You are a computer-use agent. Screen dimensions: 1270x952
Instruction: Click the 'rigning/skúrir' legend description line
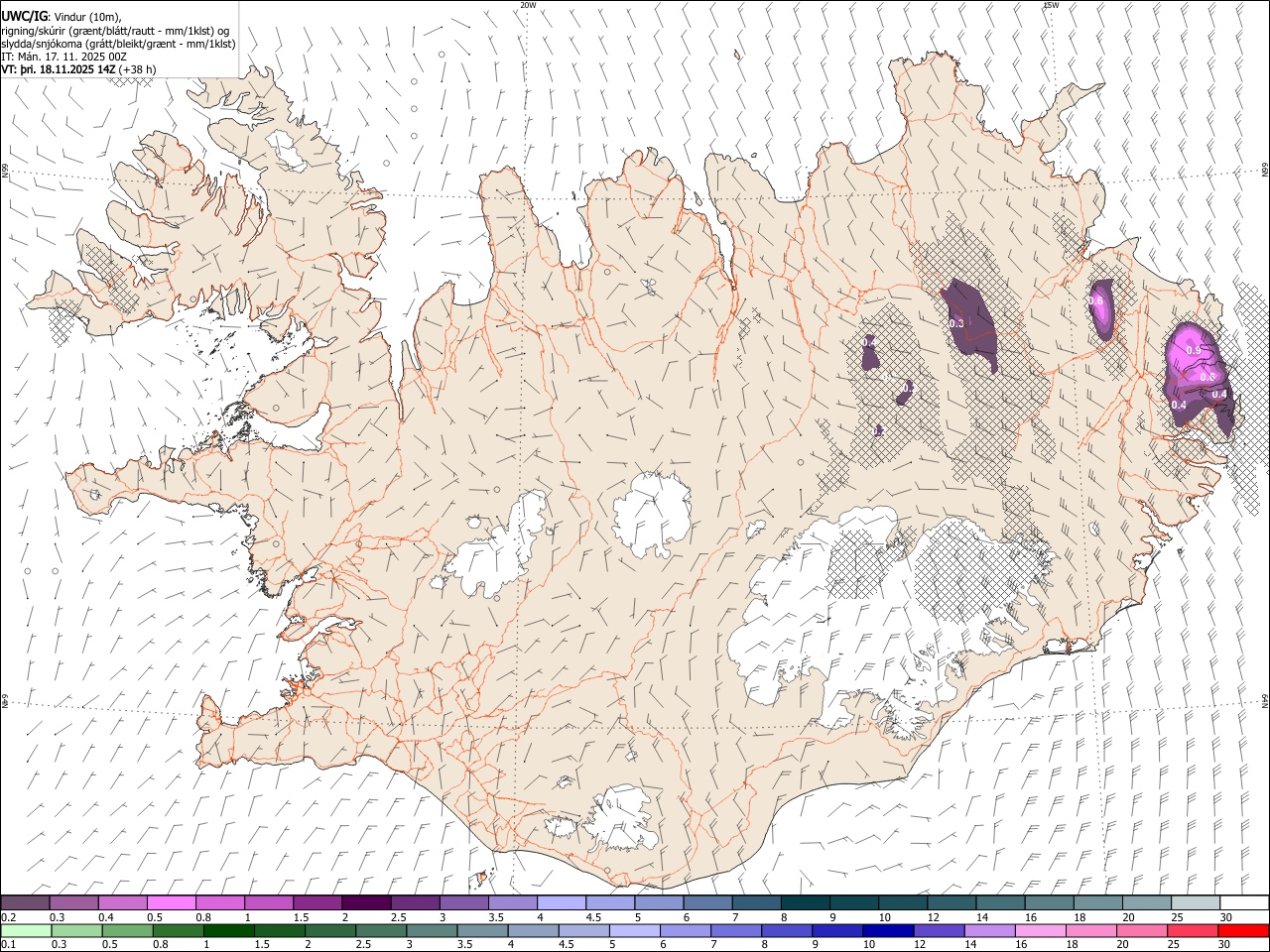tap(115, 30)
